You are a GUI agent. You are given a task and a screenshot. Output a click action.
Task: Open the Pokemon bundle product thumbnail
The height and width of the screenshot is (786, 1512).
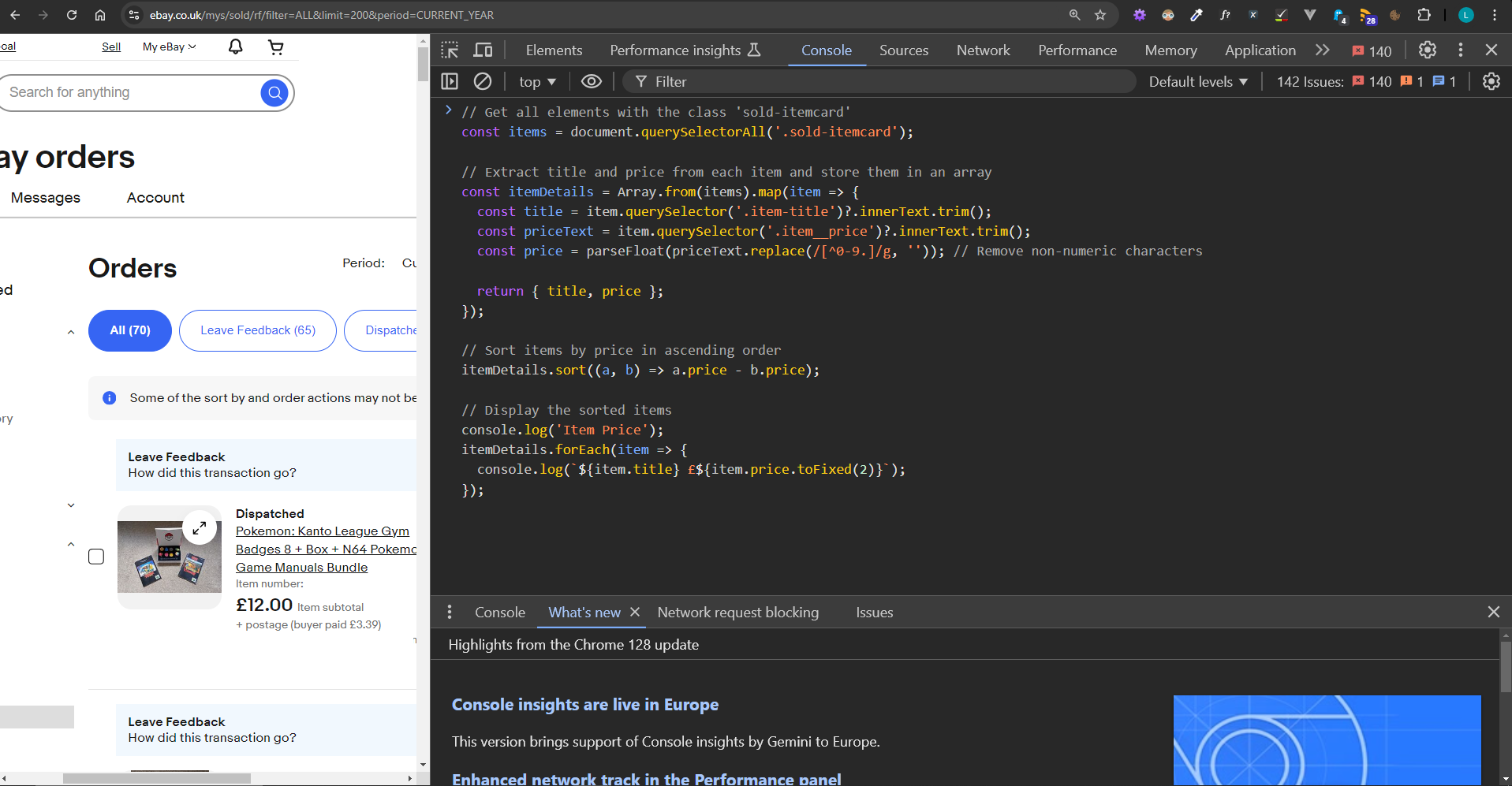170,557
